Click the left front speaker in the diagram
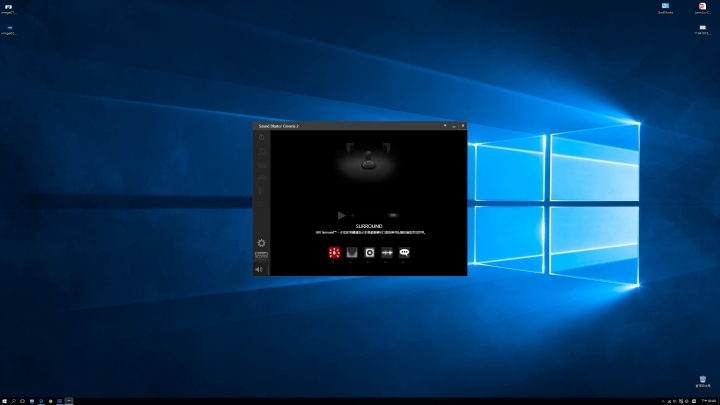The width and height of the screenshot is (720, 405). (x=350, y=147)
